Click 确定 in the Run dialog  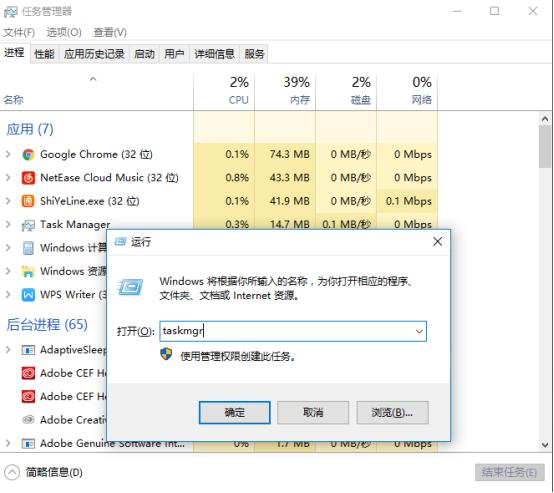pos(235,412)
